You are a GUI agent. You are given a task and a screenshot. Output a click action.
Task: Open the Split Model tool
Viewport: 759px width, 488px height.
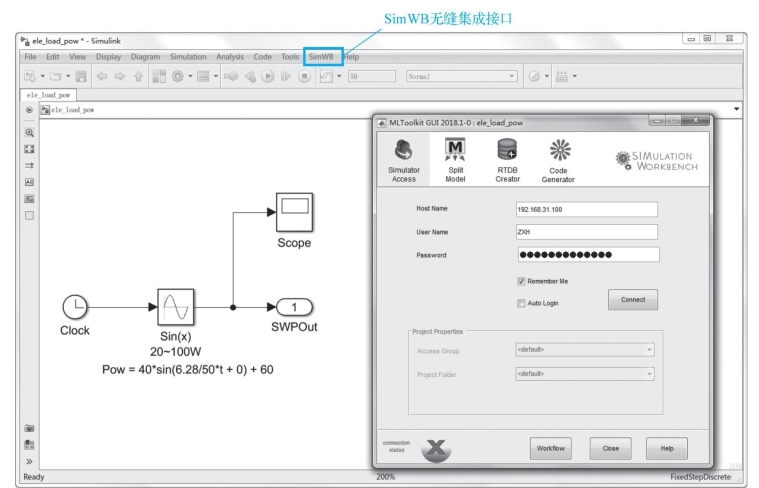[455, 160]
